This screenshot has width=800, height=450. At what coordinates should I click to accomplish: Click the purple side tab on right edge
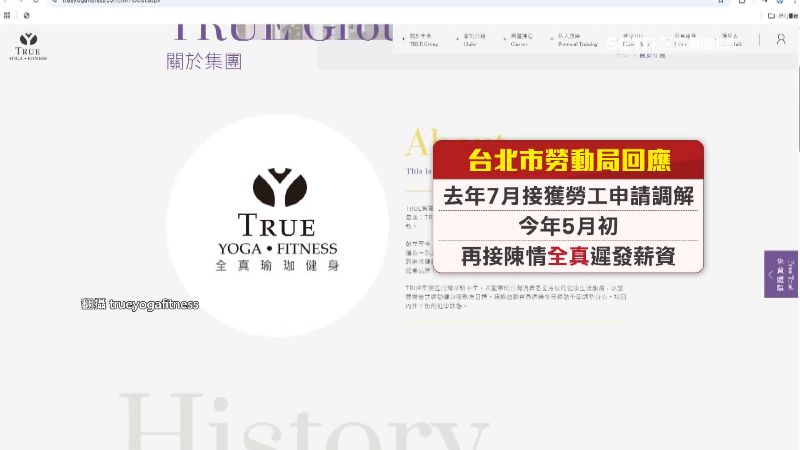[x=781, y=274]
